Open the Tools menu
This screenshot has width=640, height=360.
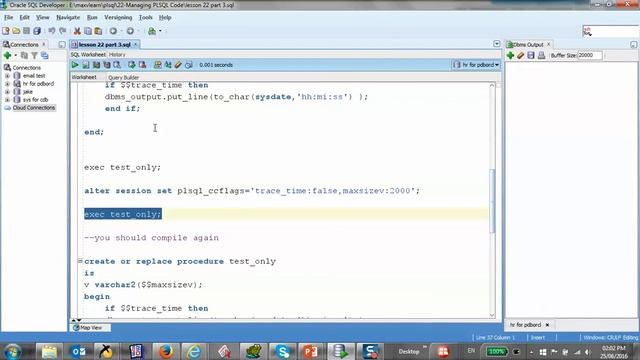[145, 18]
